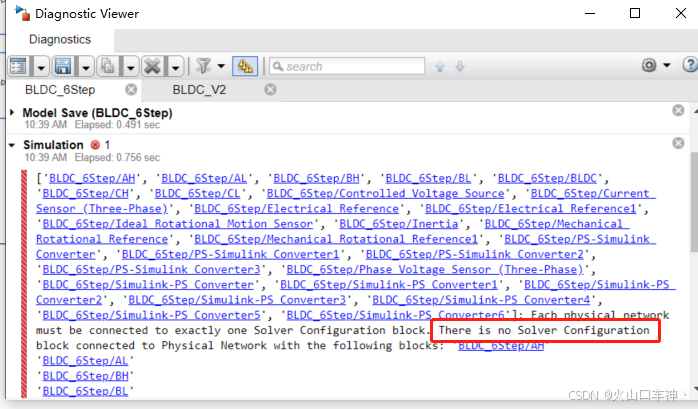Image resolution: width=698 pixels, height=409 pixels.
Task: Open the settings gear dropdown arrow
Action: [667, 65]
